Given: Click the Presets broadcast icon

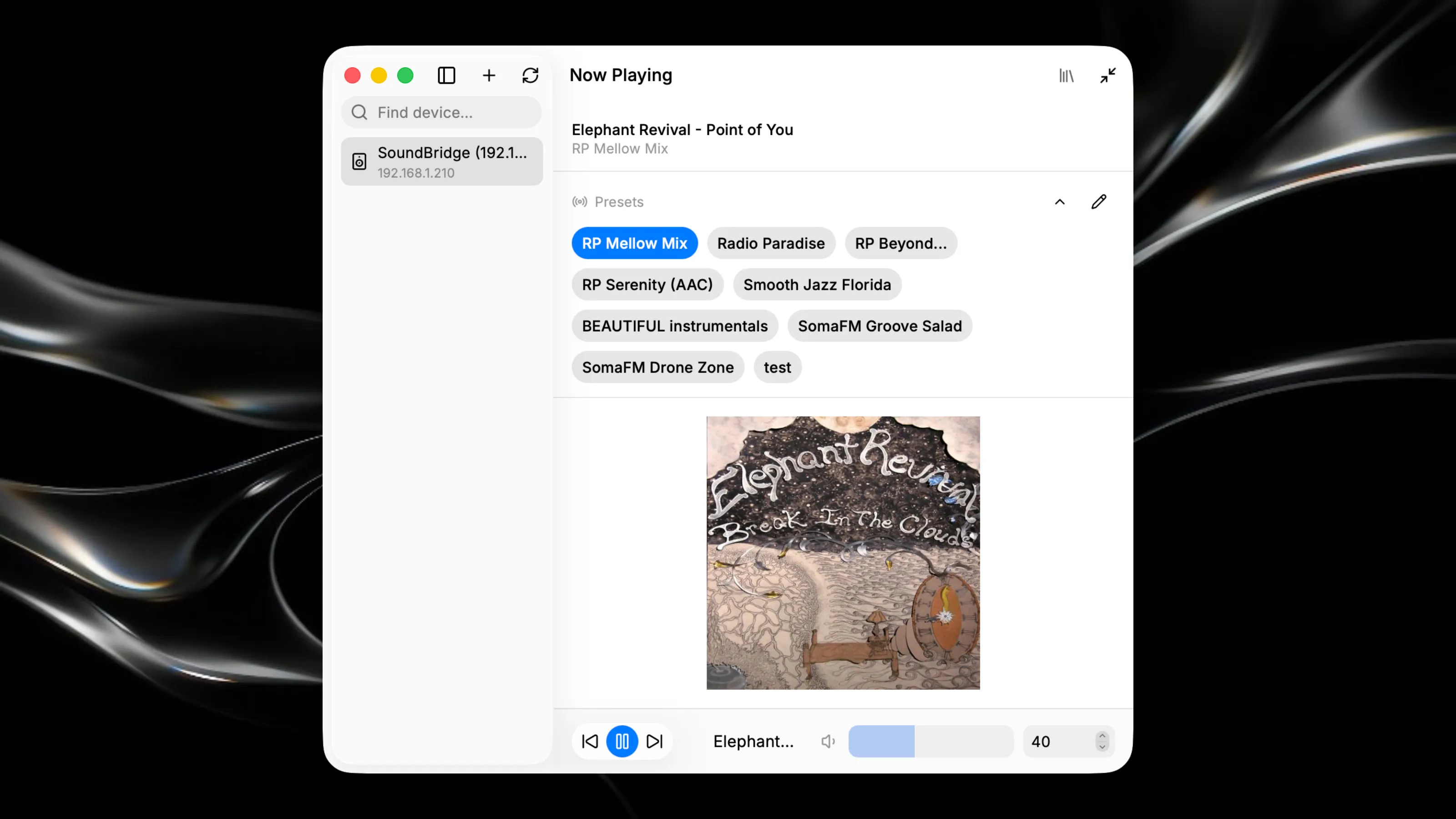Looking at the screenshot, I should [579, 202].
